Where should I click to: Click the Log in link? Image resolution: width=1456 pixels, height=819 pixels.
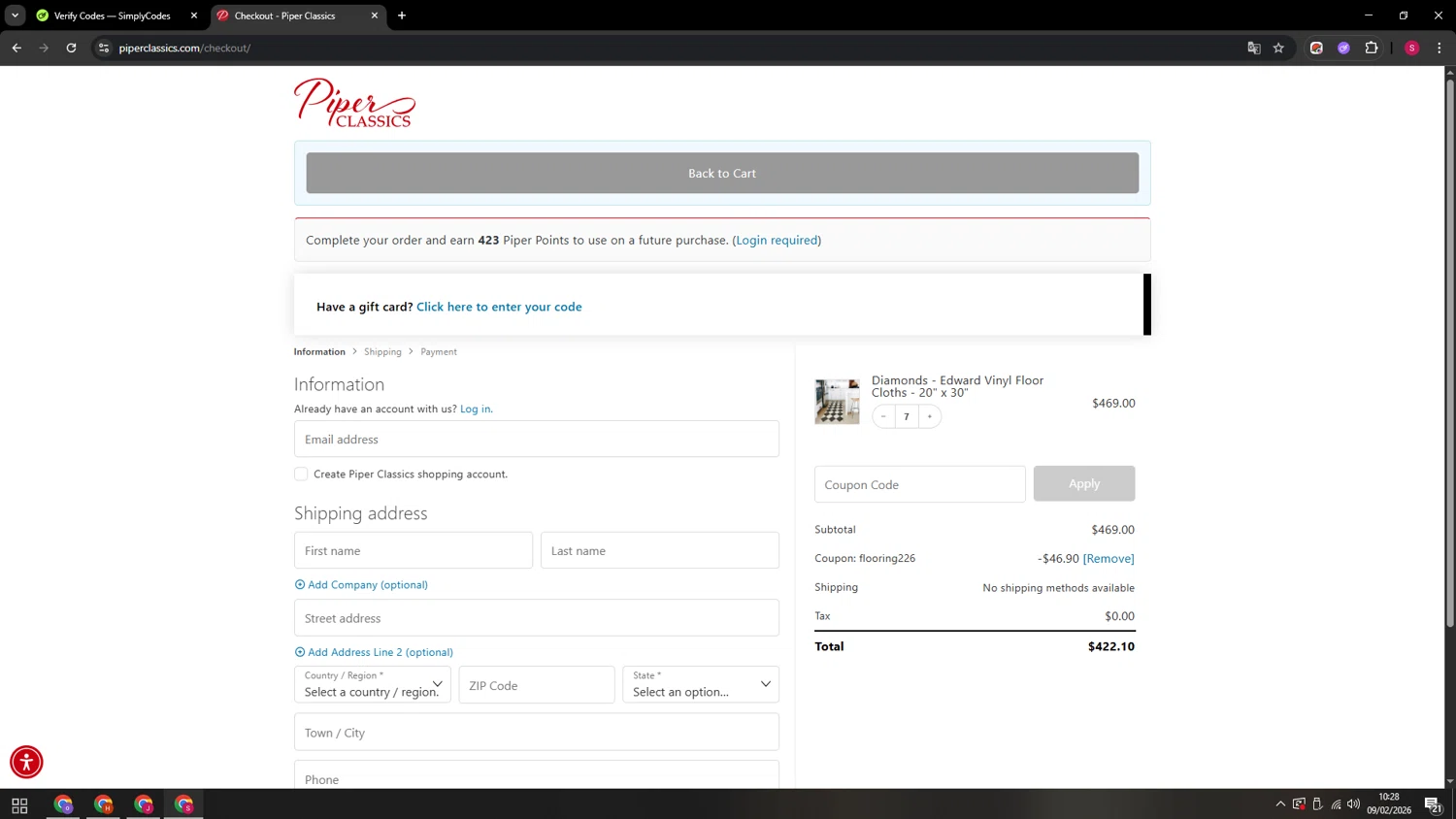click(x=476, y=409)
